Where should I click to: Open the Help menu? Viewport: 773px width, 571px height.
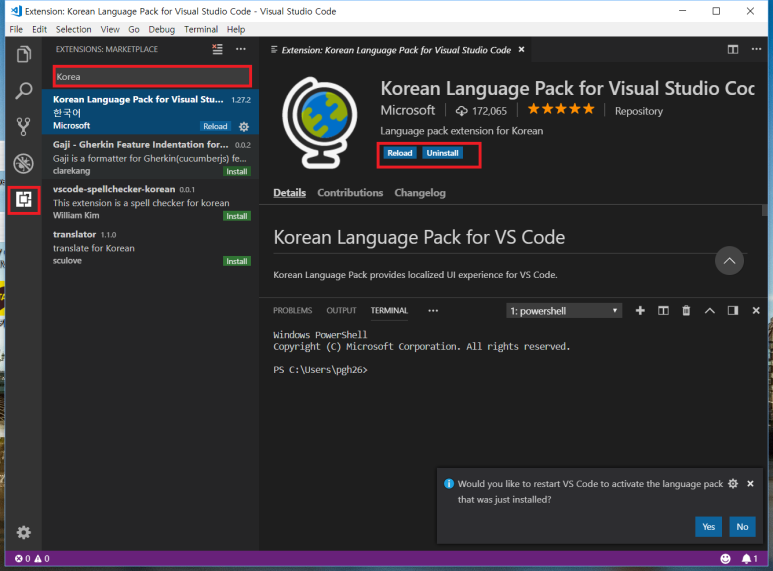[236, 30]
